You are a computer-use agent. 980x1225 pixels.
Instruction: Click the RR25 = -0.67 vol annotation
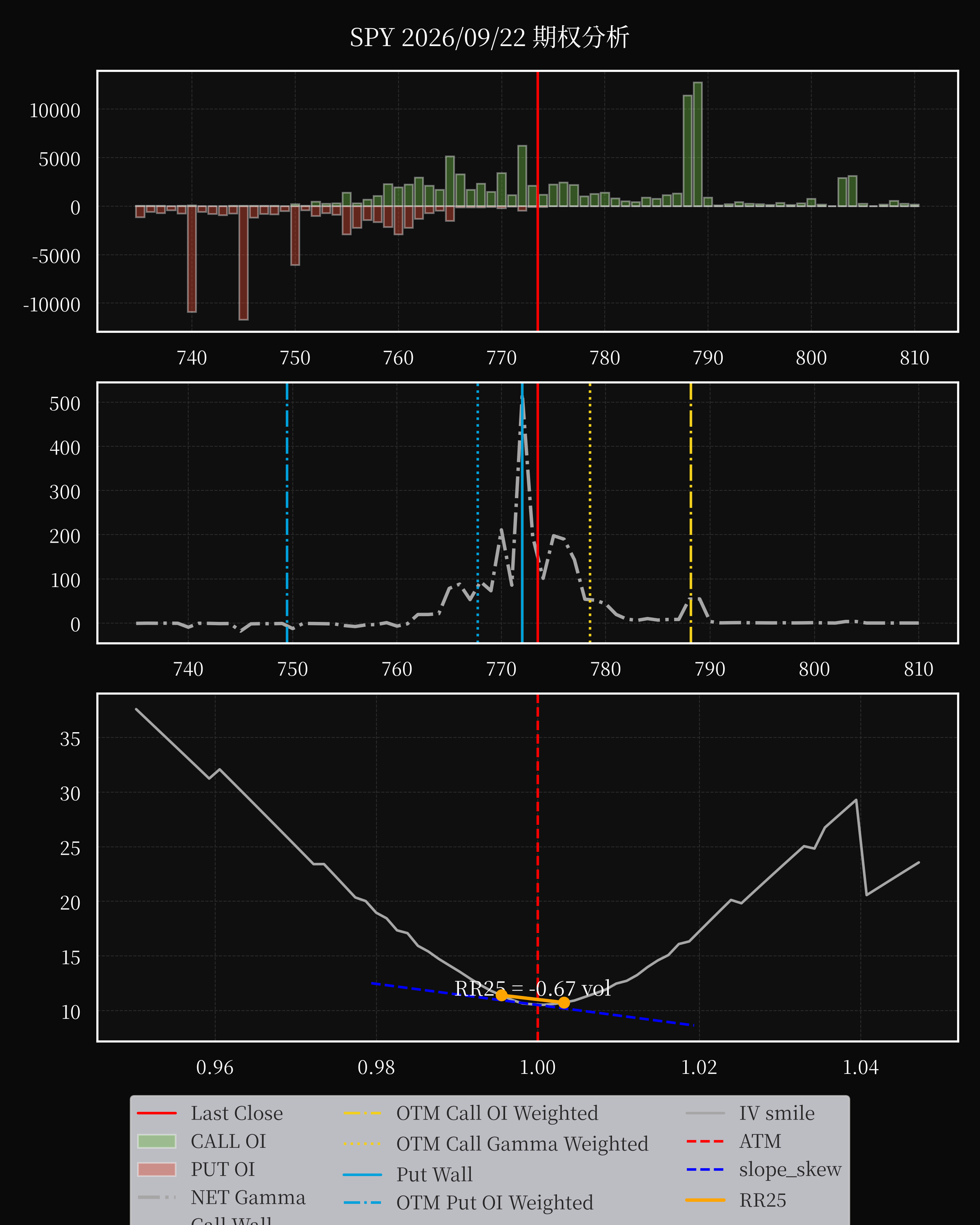tap(532, 989)
